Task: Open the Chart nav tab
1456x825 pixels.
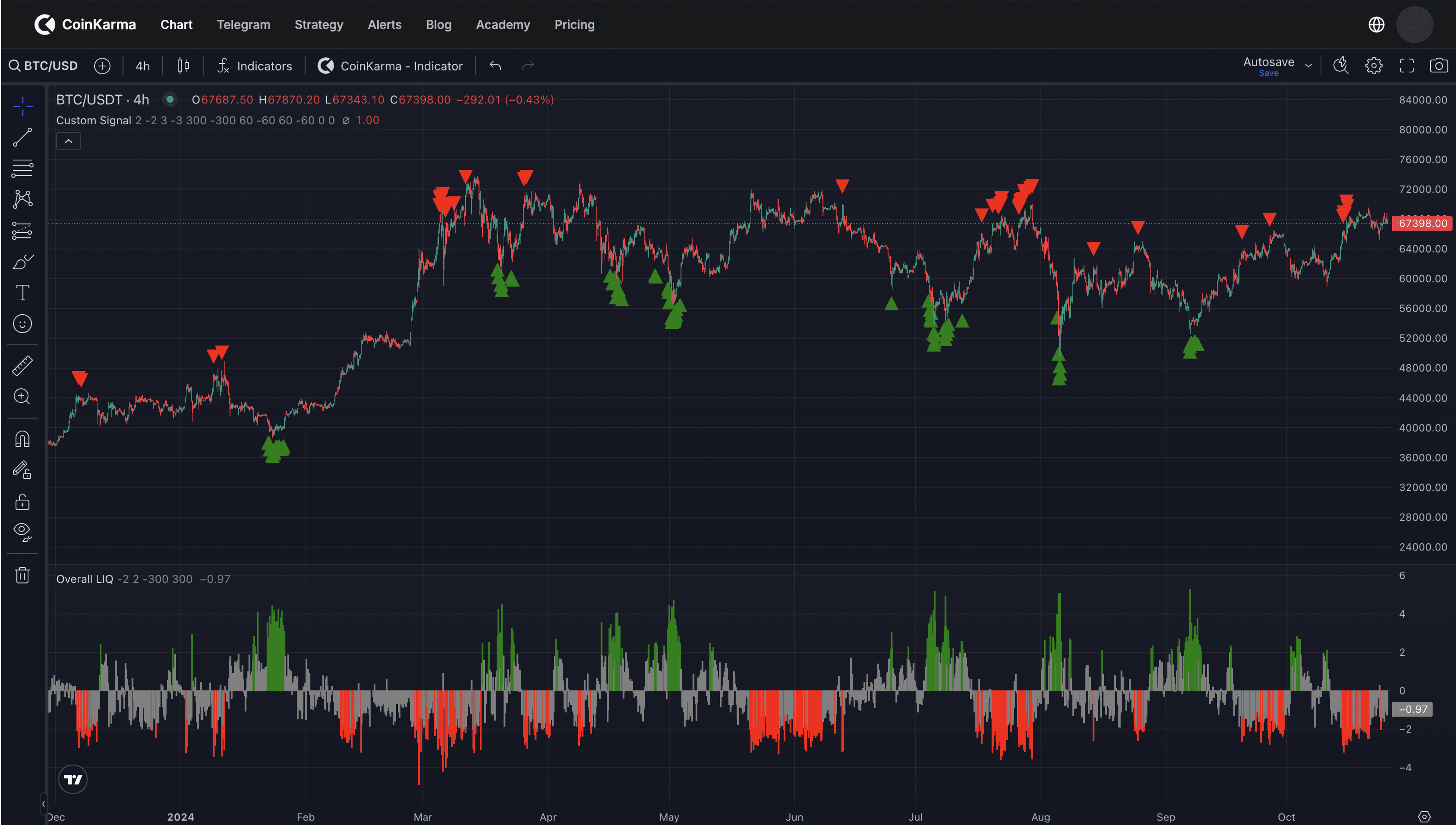Action: pos(176,24)
